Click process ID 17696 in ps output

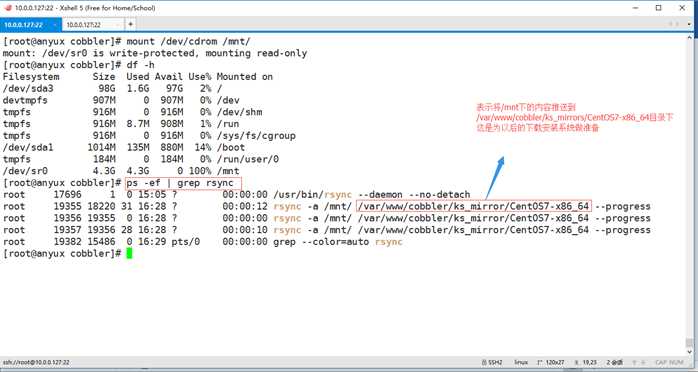pyautogui.click(x=68, y=194)
